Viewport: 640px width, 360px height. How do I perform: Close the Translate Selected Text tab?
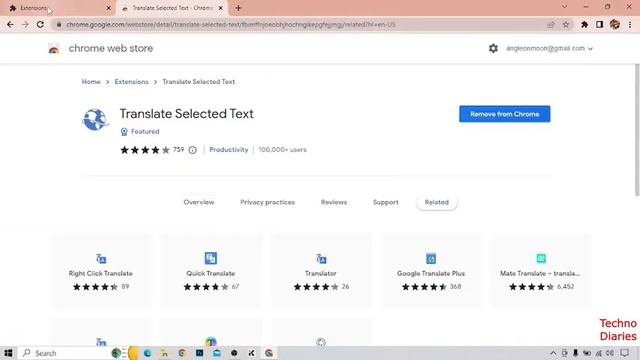pos(221,8)
